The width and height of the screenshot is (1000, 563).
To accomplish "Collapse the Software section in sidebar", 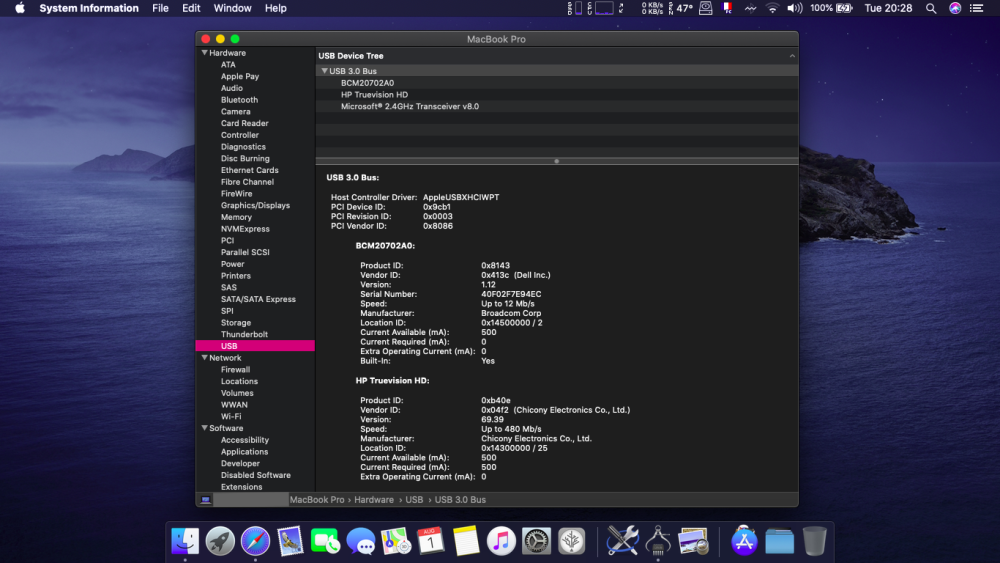I will [x=205, y=428].
